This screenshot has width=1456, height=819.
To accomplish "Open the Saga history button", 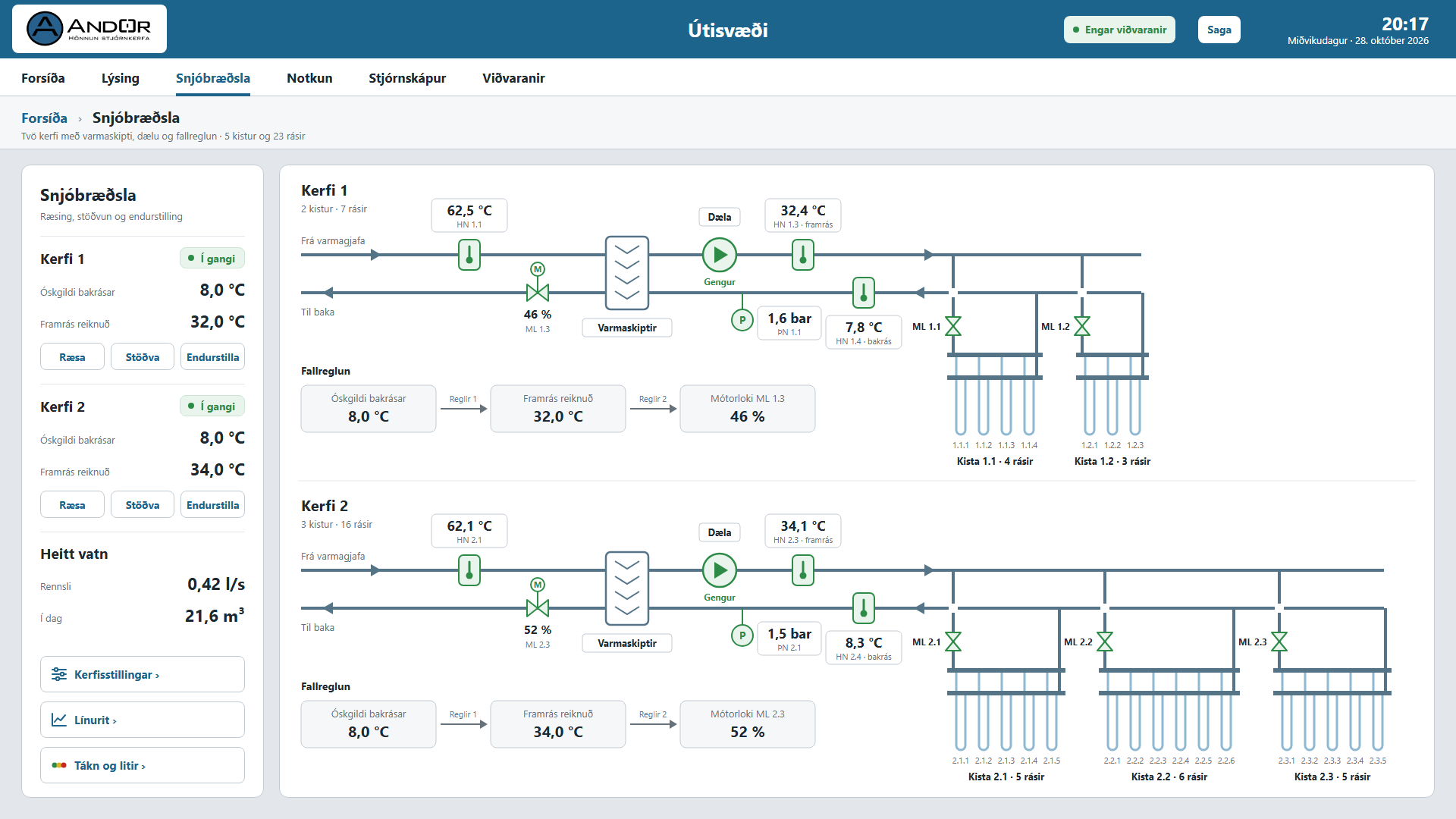I will pos(1219,30).
